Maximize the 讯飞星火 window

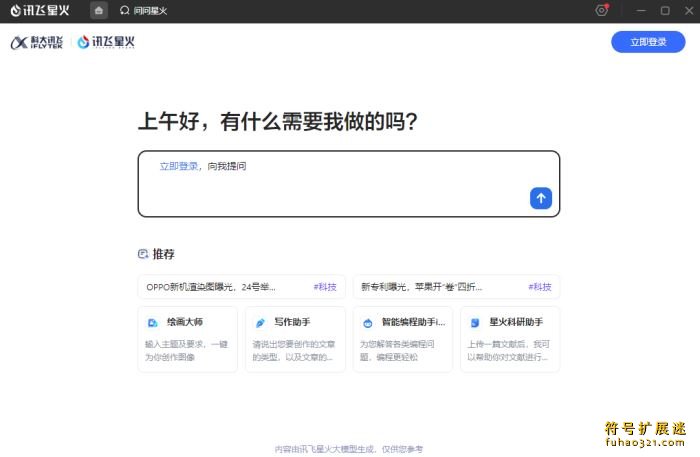coord(665,10)
